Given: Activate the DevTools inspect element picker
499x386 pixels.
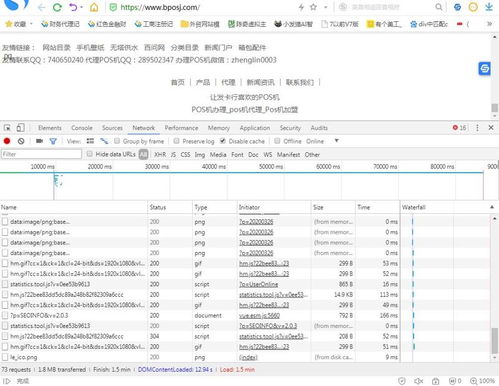Looking at the screenshot, I should (x=7, y=128).
